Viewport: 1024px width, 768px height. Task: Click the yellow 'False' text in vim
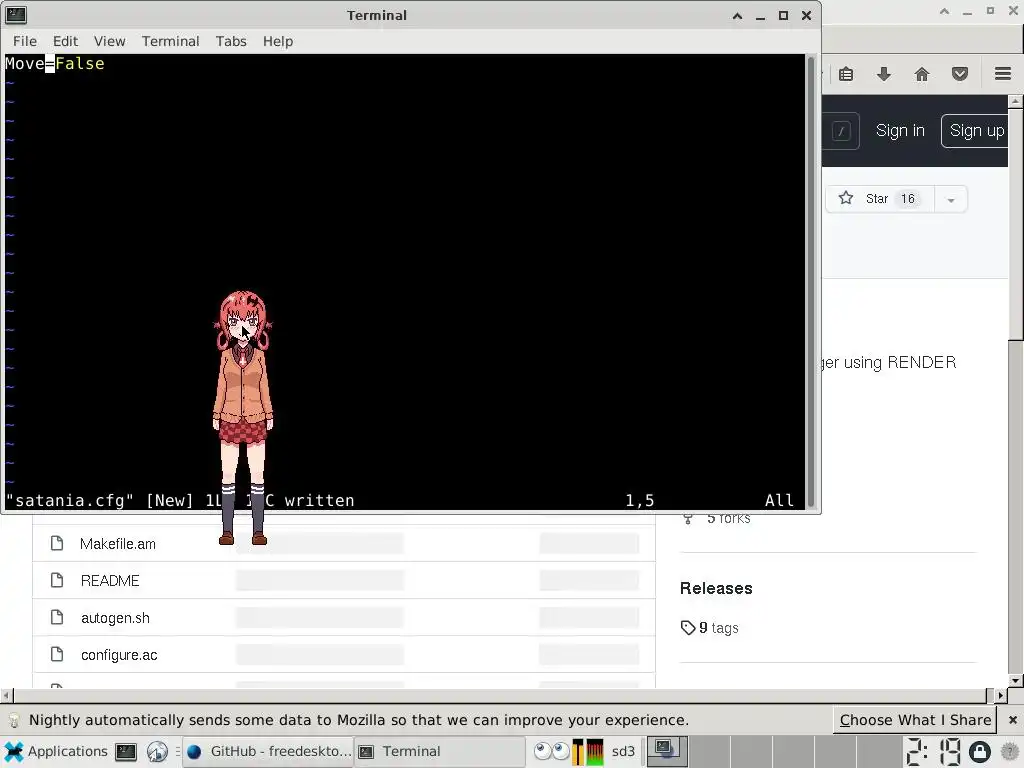pyautogui.click(x=80, y=63)
